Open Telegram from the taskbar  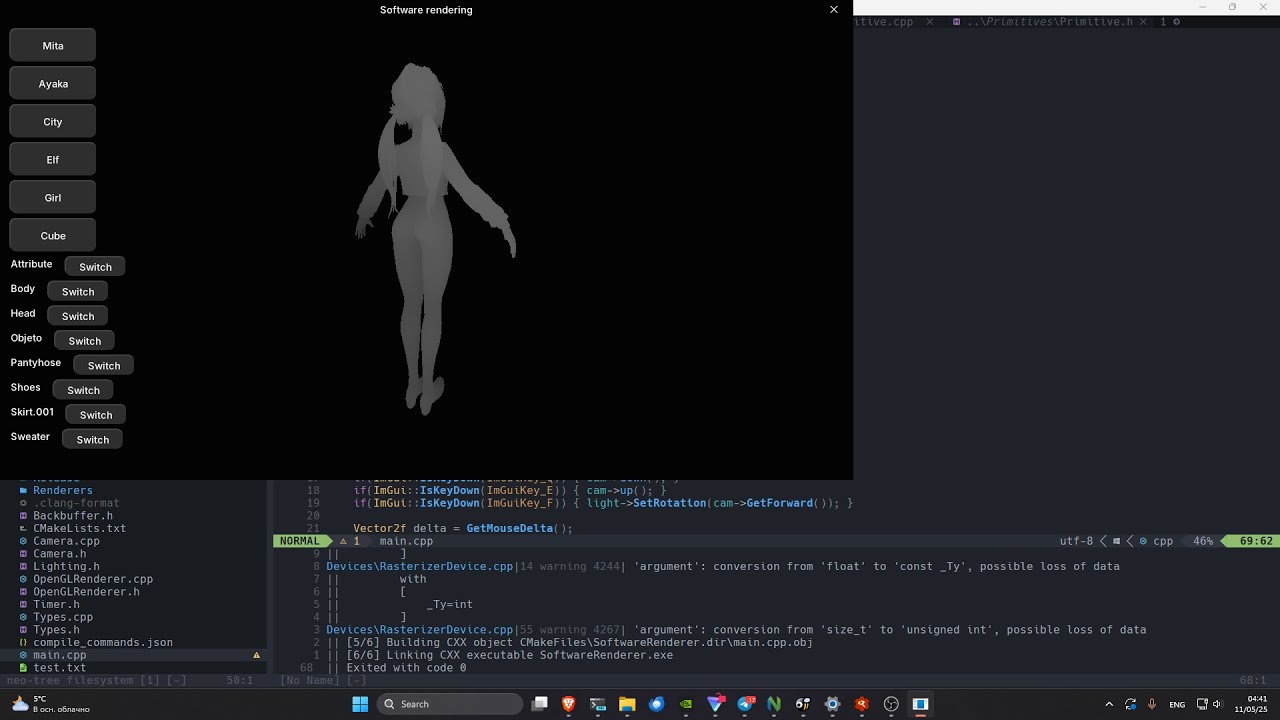click(745, 704)
